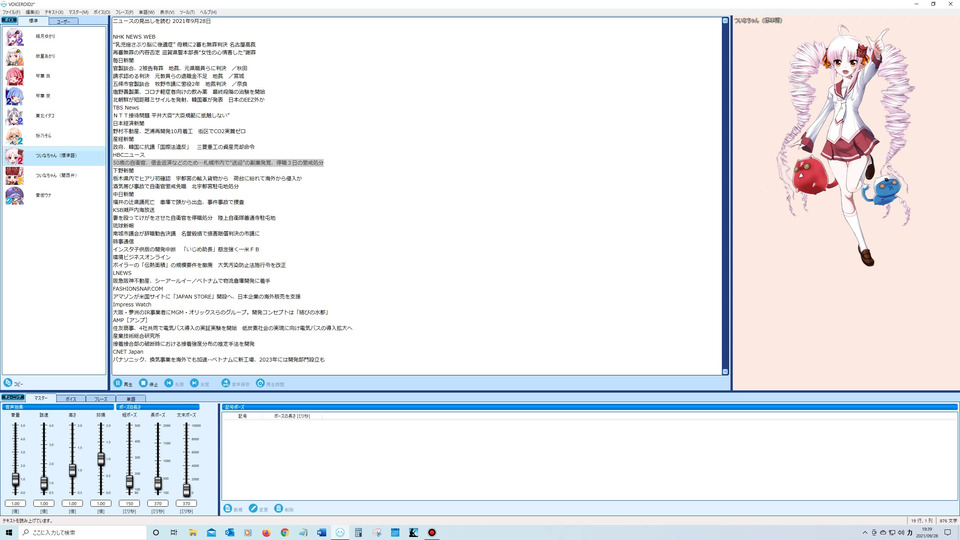The image size is (960, 540).
Task: Switch to the マスター tuning tab
Action: tap(40, 398)
